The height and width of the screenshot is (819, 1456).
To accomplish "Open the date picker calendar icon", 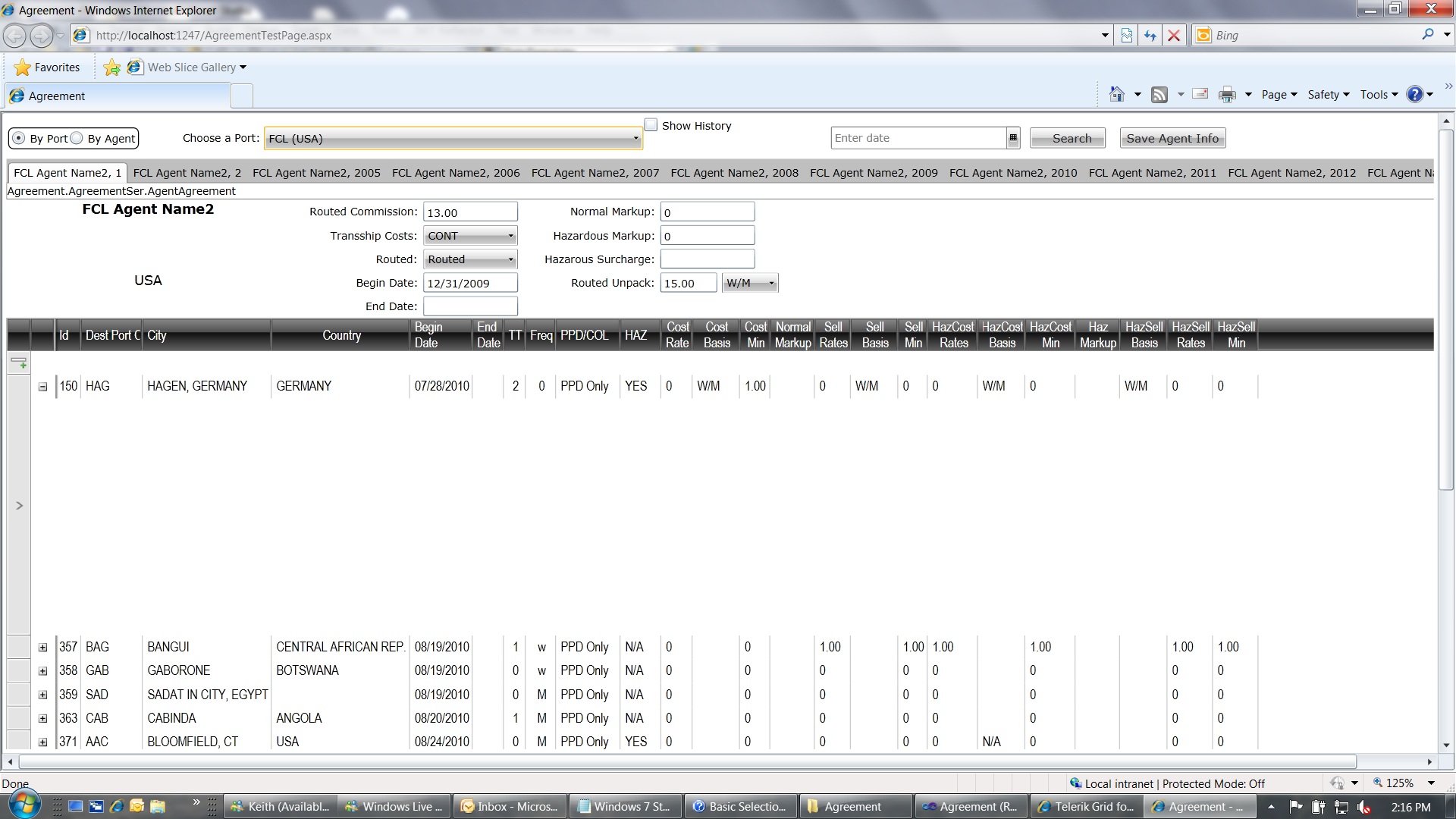I will tap(1012, 138).
